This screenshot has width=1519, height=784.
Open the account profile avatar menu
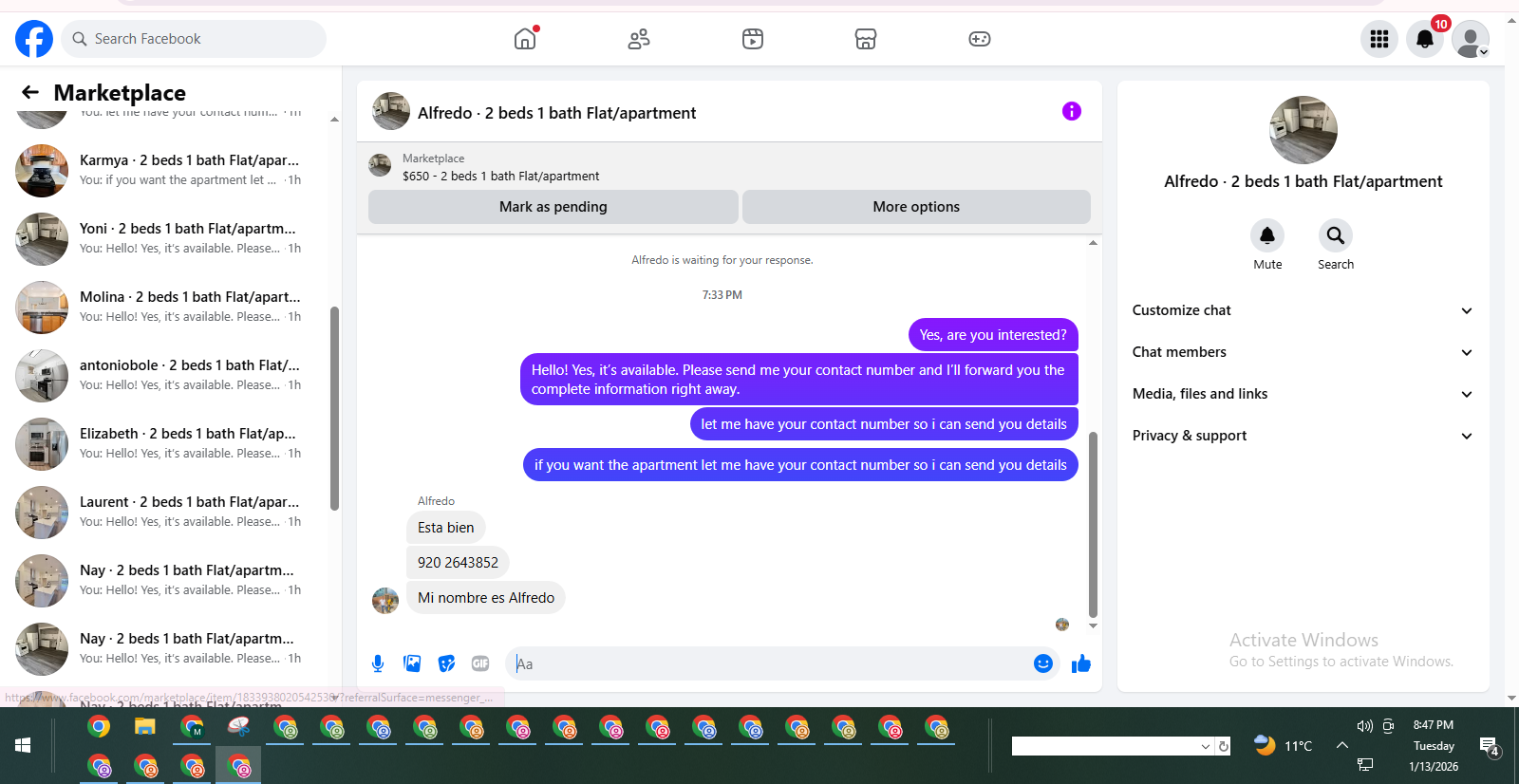pos(1471,39)
